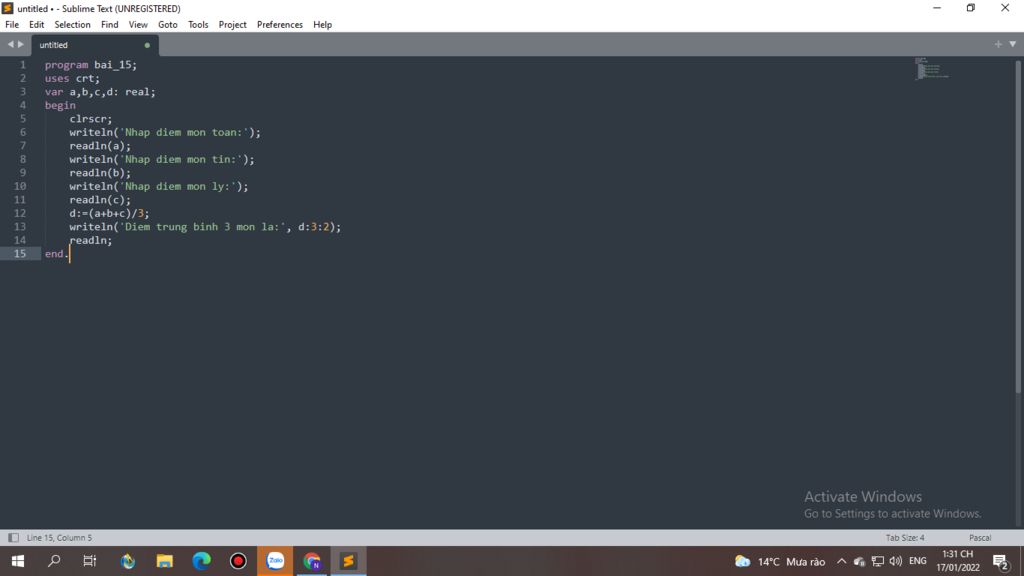This screenshot has width=1024, height=576.
Task: Click the 'Nhap diem mon ly:' writeln line
Action: [x=159, y=186]
